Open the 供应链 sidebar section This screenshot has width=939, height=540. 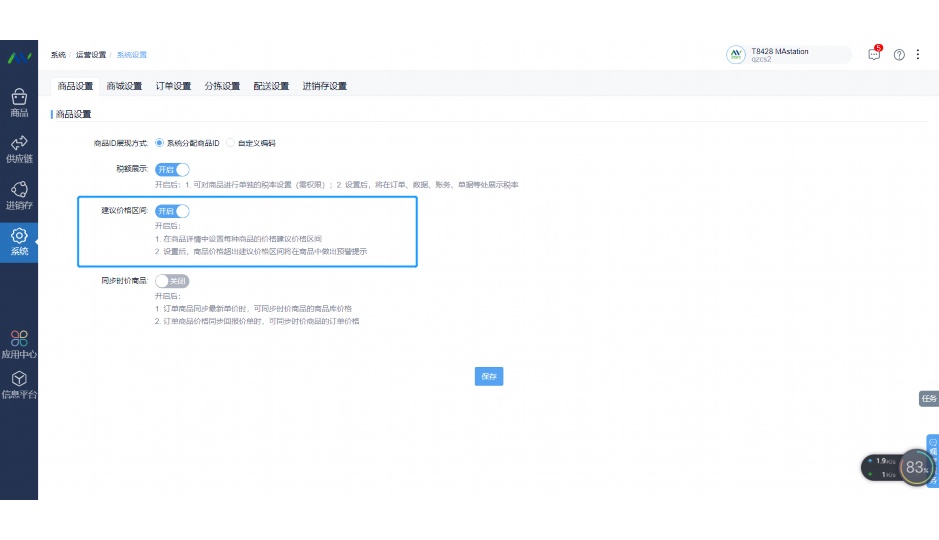pyautogui.click(x=19, y=148)
